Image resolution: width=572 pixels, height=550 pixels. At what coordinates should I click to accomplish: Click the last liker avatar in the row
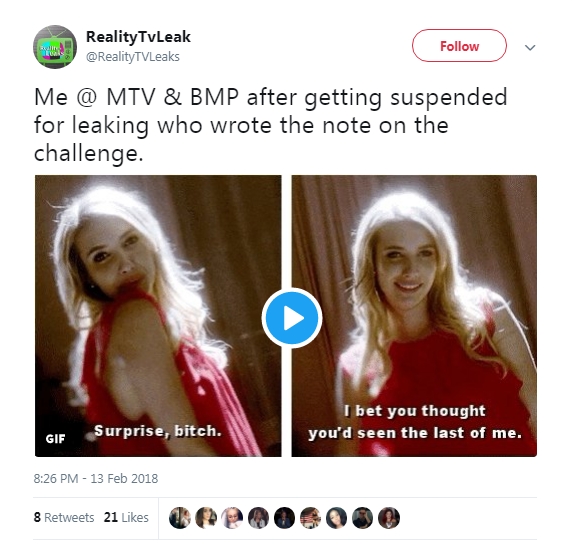coord(389,518)
